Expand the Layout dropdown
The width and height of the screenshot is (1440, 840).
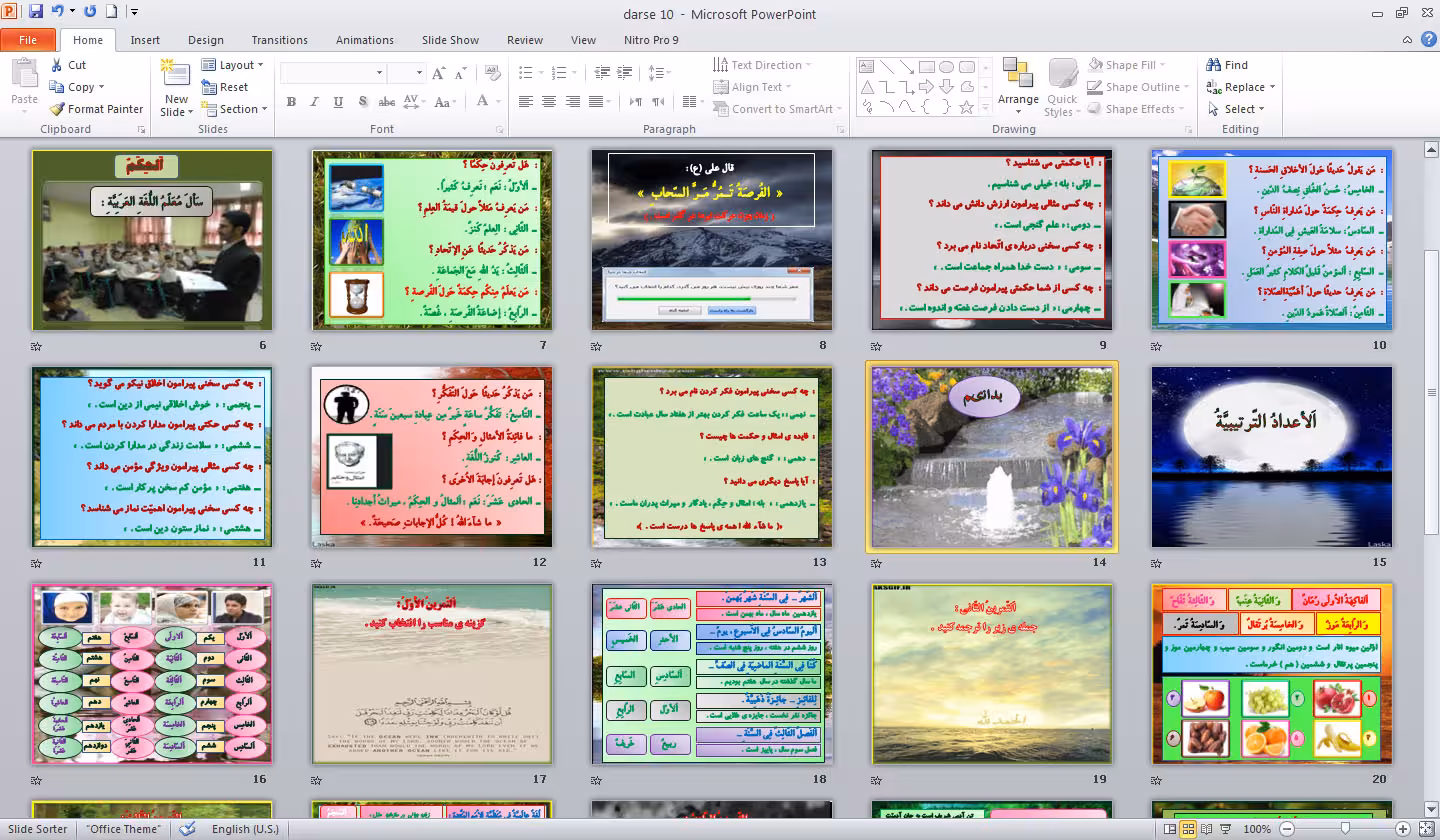pyautogui.click(x=233, y=65)
